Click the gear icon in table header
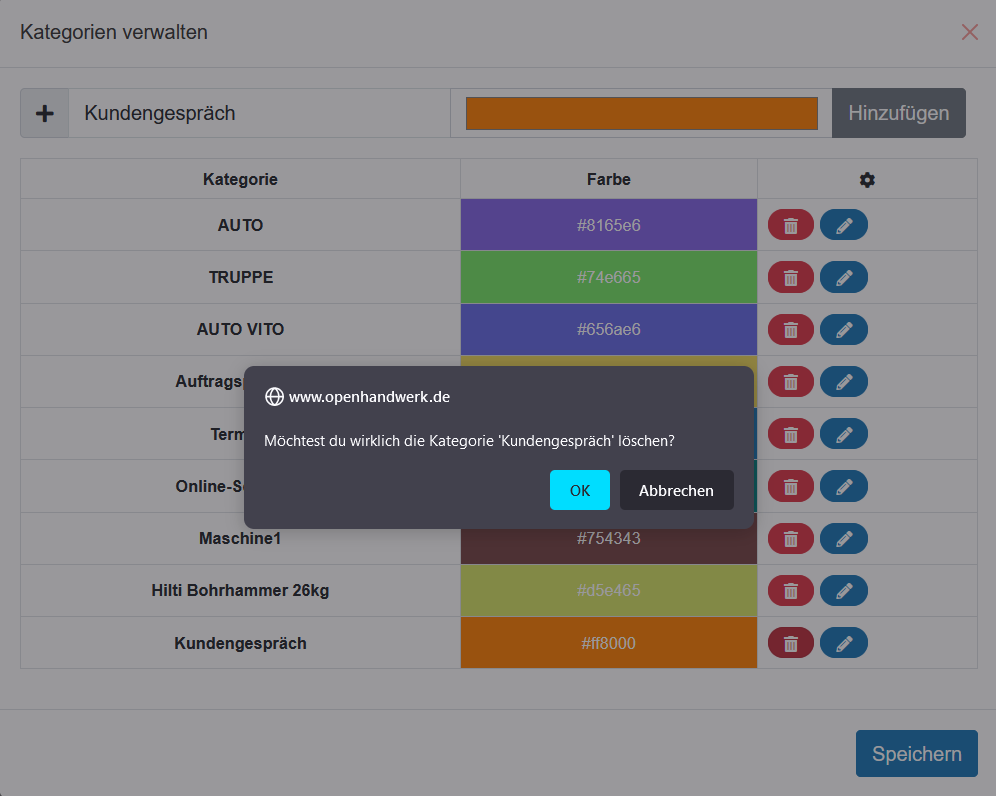996x796 pixels. point(867,180)
